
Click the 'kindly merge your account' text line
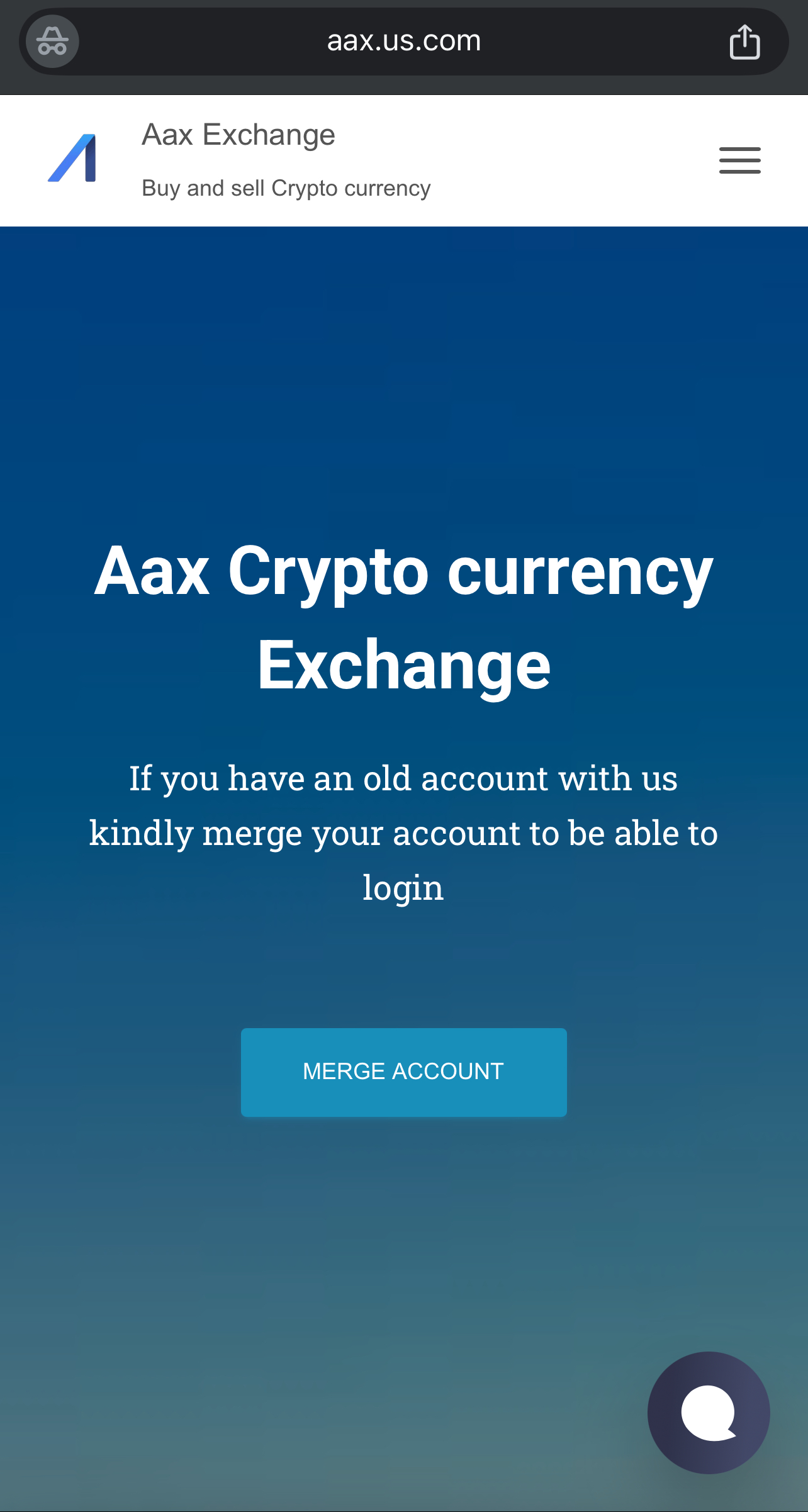[403, 833]
